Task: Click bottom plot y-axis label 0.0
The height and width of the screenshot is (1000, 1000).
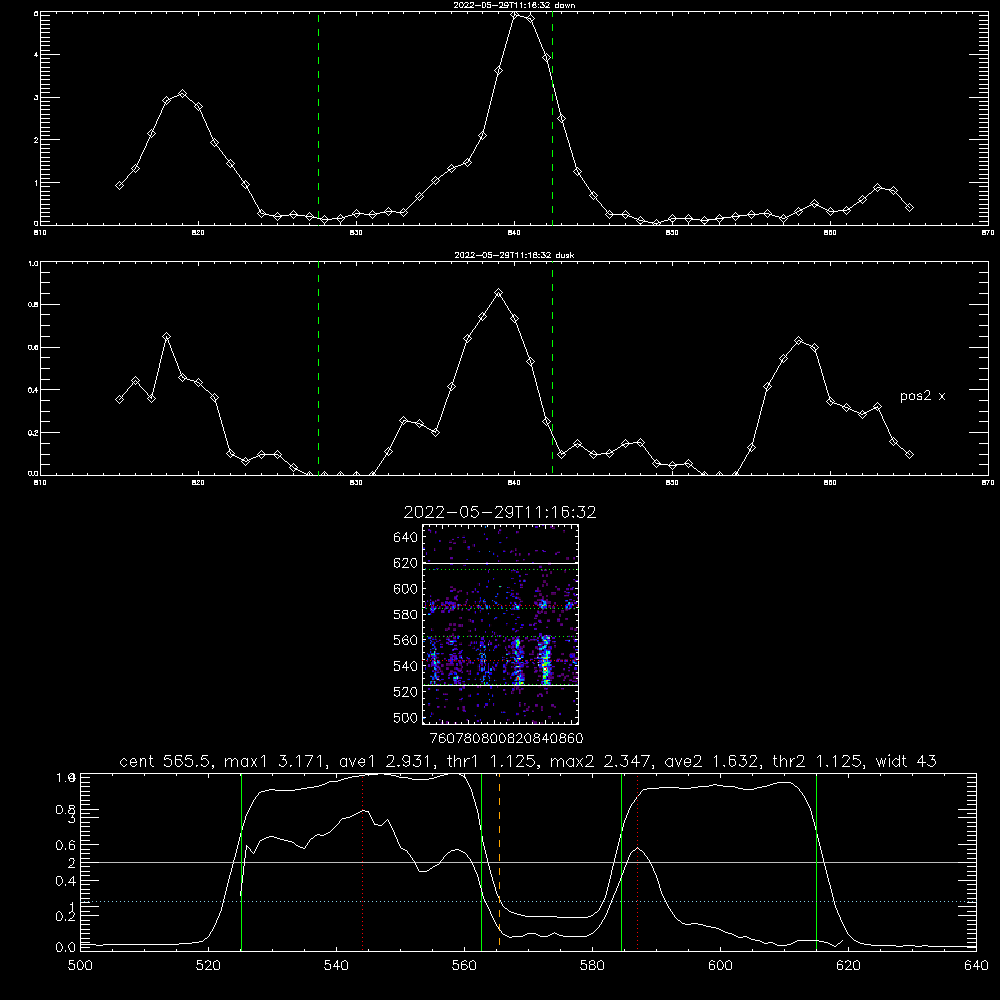Action: coord(66,947)
